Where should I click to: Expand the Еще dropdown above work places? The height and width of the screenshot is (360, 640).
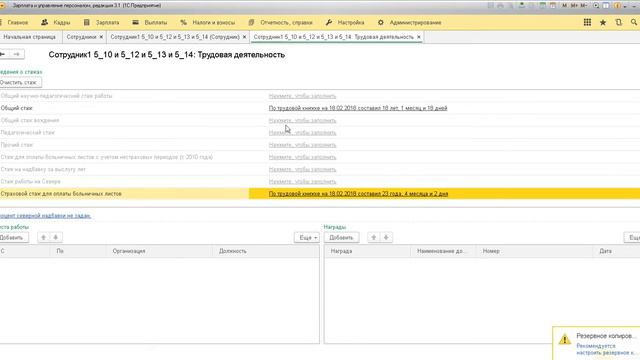pyautogui.click(x=307, y=237)
